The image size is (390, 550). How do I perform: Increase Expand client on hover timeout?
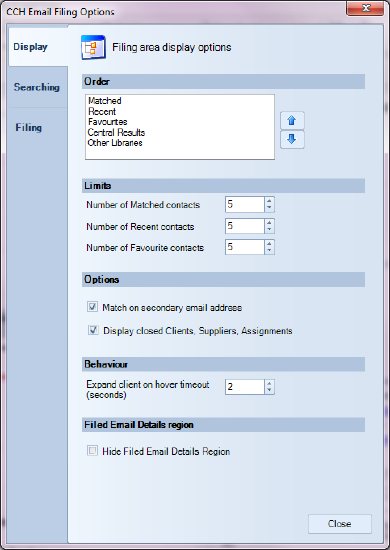point(269,383)
